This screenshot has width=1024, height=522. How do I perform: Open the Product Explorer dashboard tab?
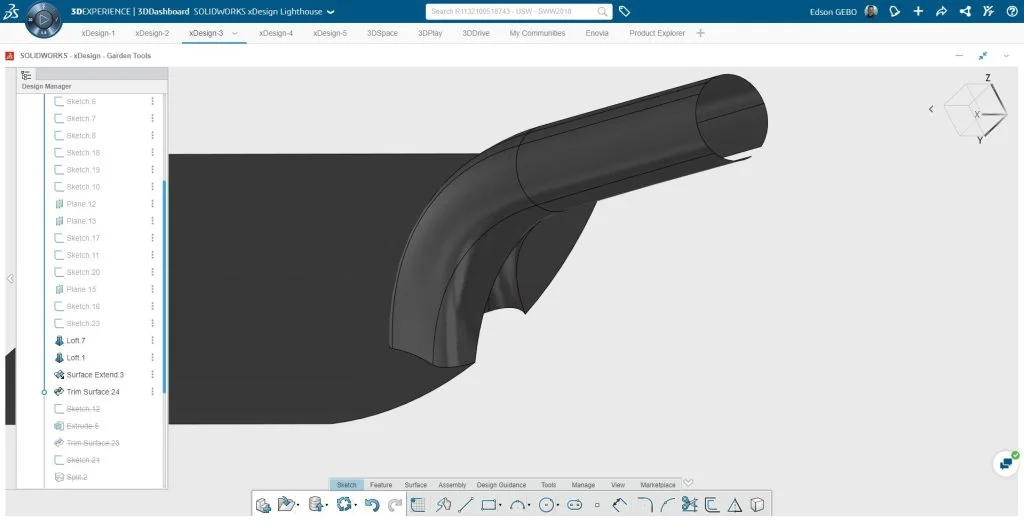coord(657,33)
